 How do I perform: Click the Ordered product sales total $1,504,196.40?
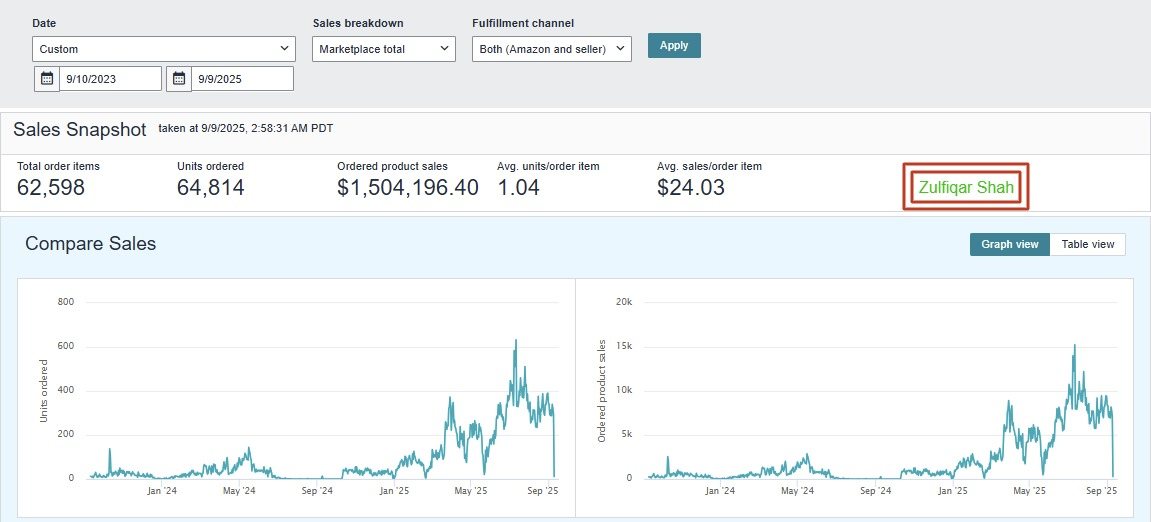[408, 187]
